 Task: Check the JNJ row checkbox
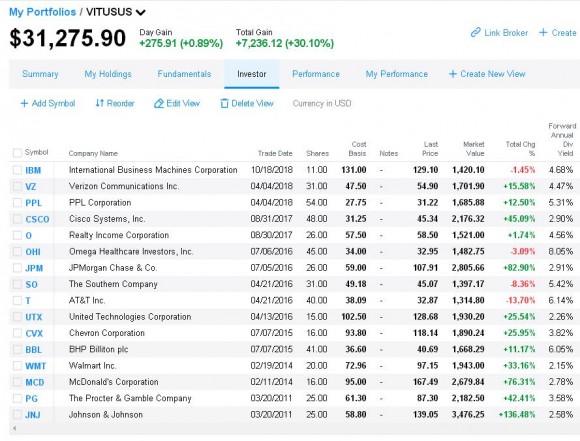click(x=17, y=414)
